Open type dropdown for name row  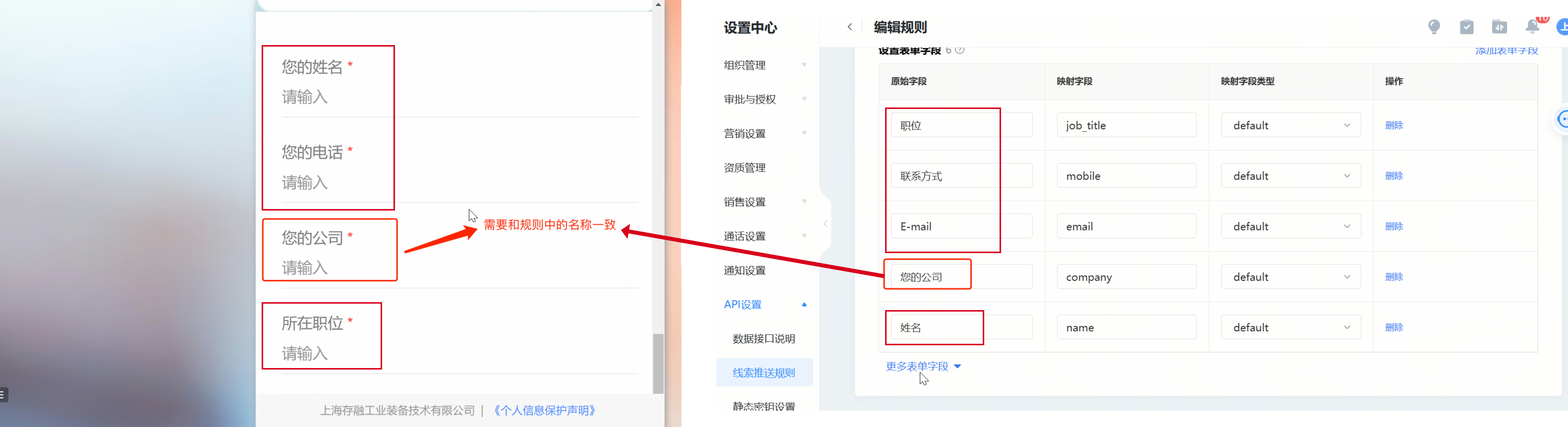coord(1290,327)
